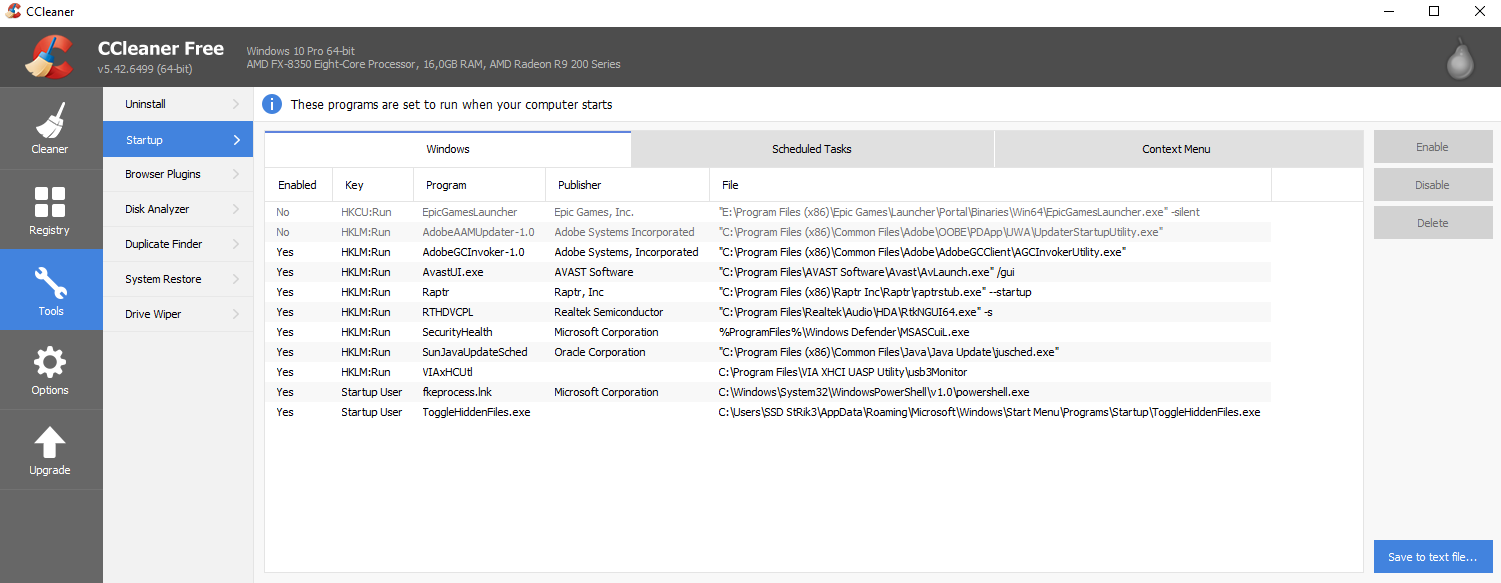Image resolution: width=1501 pixels, height=583 pixels.
Task: Sort the list by Publisher column
Action: tap(580, 185)
